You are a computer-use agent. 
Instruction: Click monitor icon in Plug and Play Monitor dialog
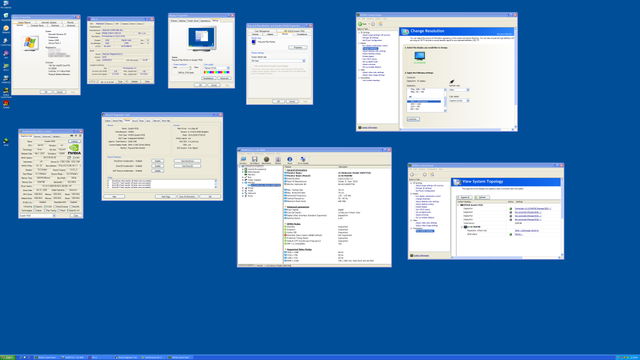click(253, 42)
